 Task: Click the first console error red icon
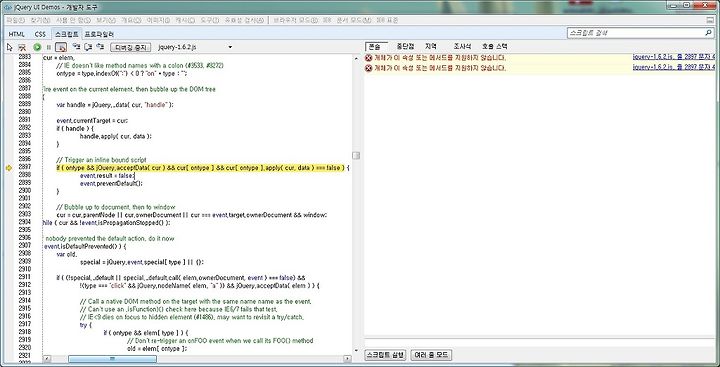coord(369,58)
